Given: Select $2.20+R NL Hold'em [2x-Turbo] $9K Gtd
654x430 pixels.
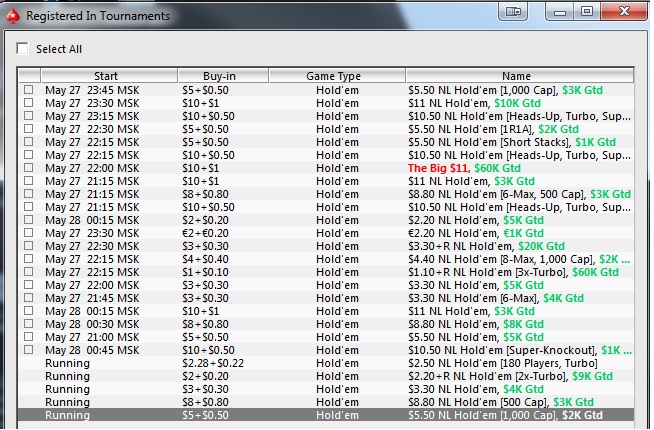Looking at the screenshot, I should pos(326,376).
